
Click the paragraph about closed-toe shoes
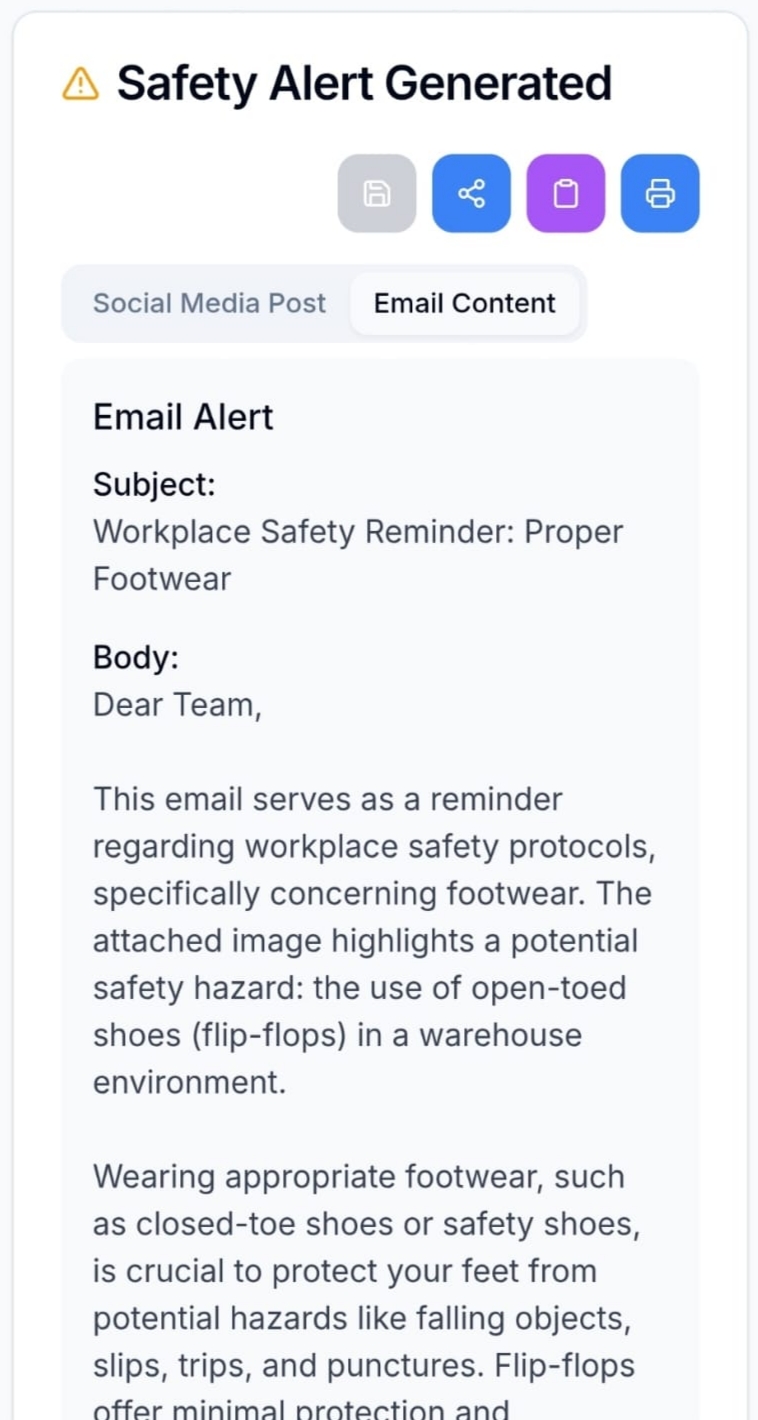click(370, 1270)
